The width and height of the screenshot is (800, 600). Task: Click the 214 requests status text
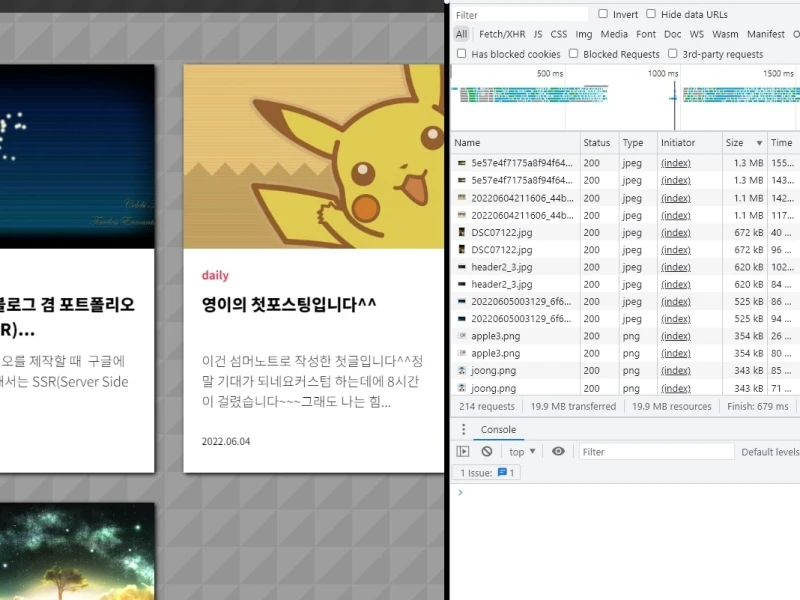coord(487,407)
